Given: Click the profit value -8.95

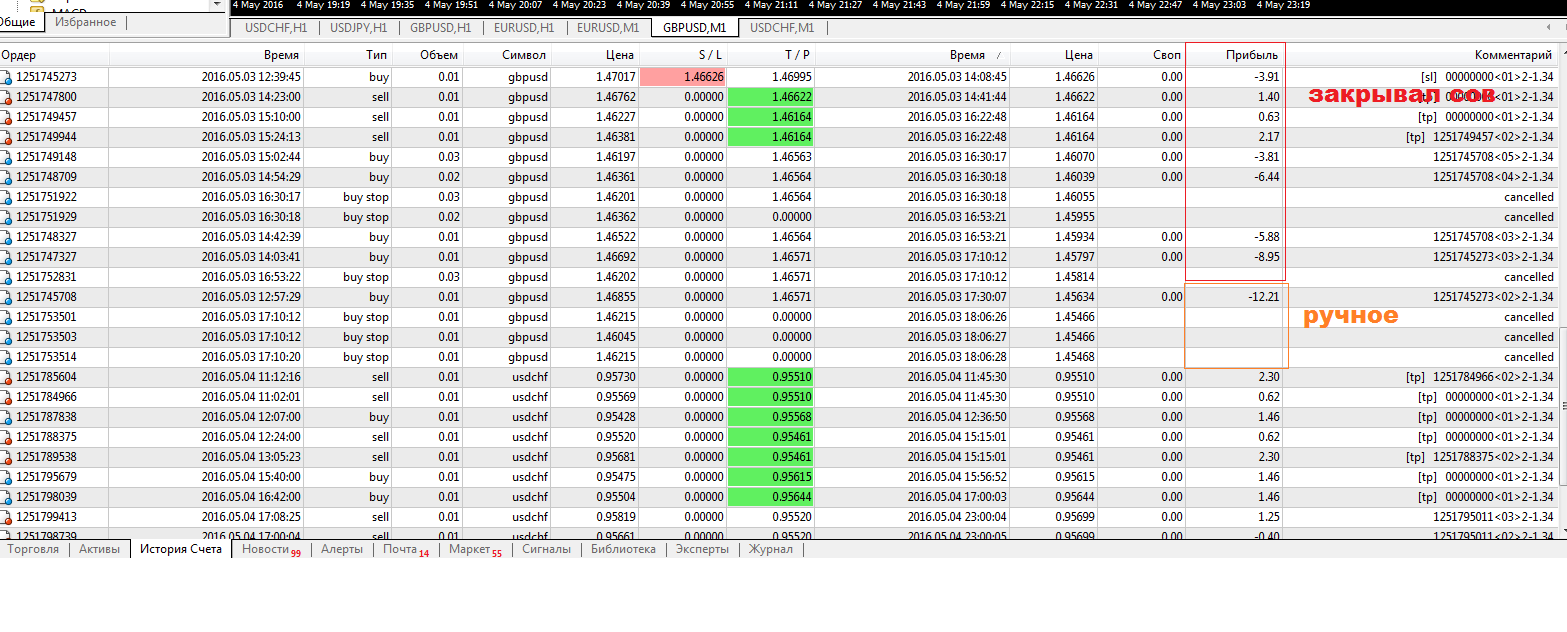Looking at the screenshot, I should pyautogui.click(x=1267, y=257).
